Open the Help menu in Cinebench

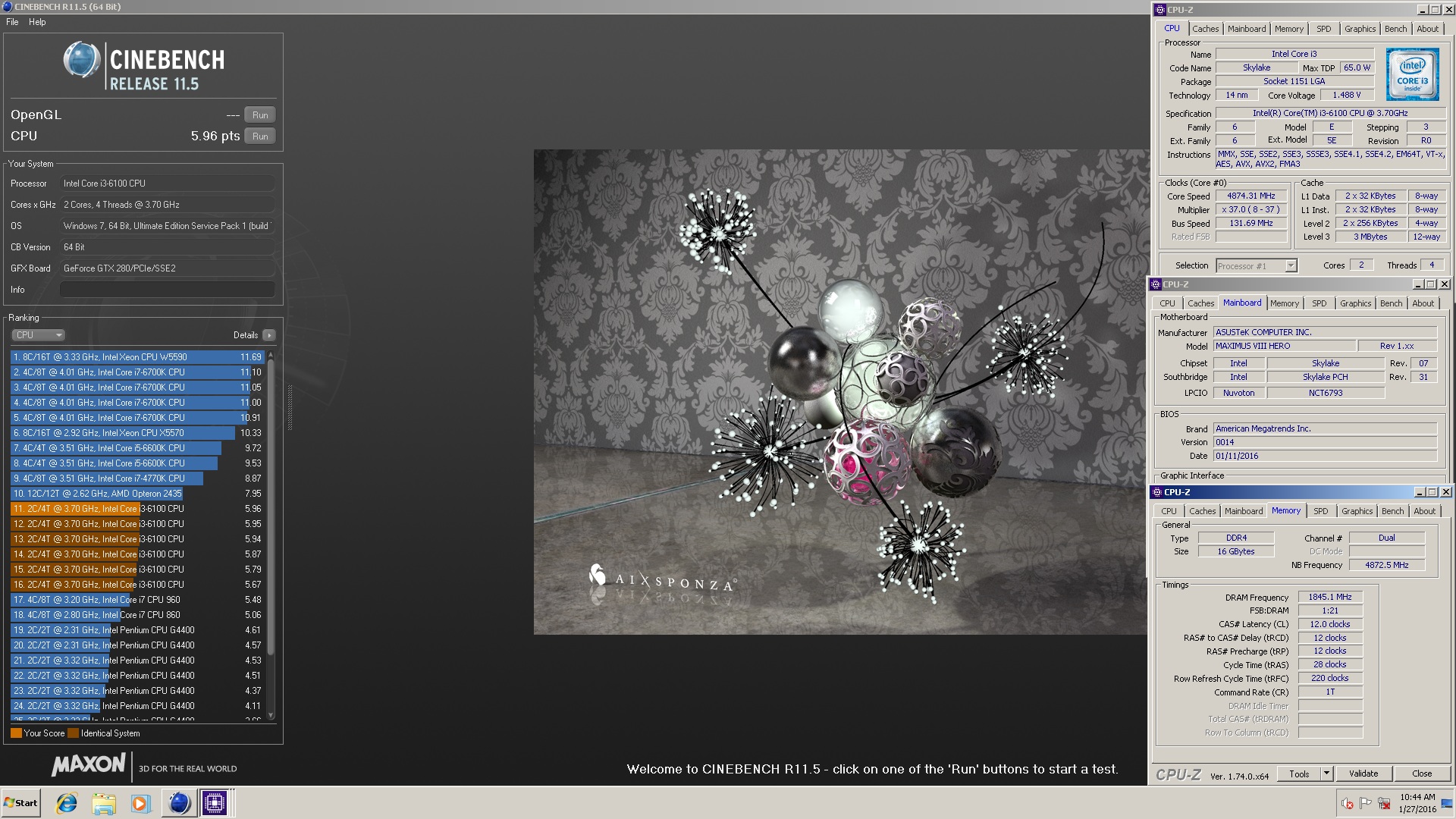pos(37,22)
